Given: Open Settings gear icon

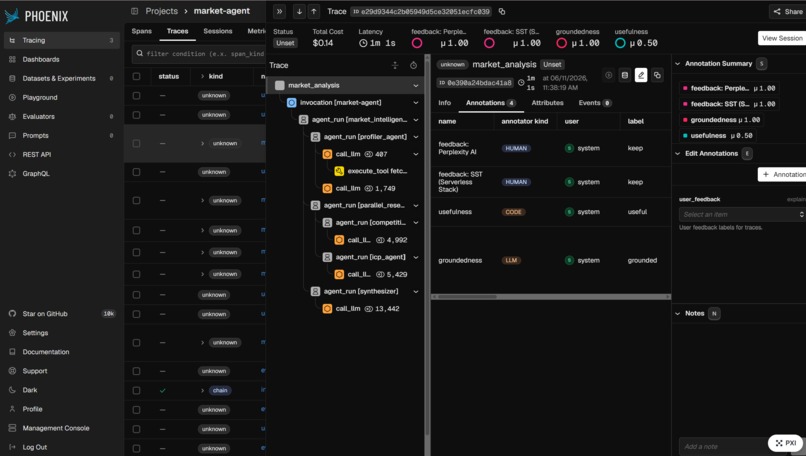Looking at the screenshot, I should [x=12, y=333].
